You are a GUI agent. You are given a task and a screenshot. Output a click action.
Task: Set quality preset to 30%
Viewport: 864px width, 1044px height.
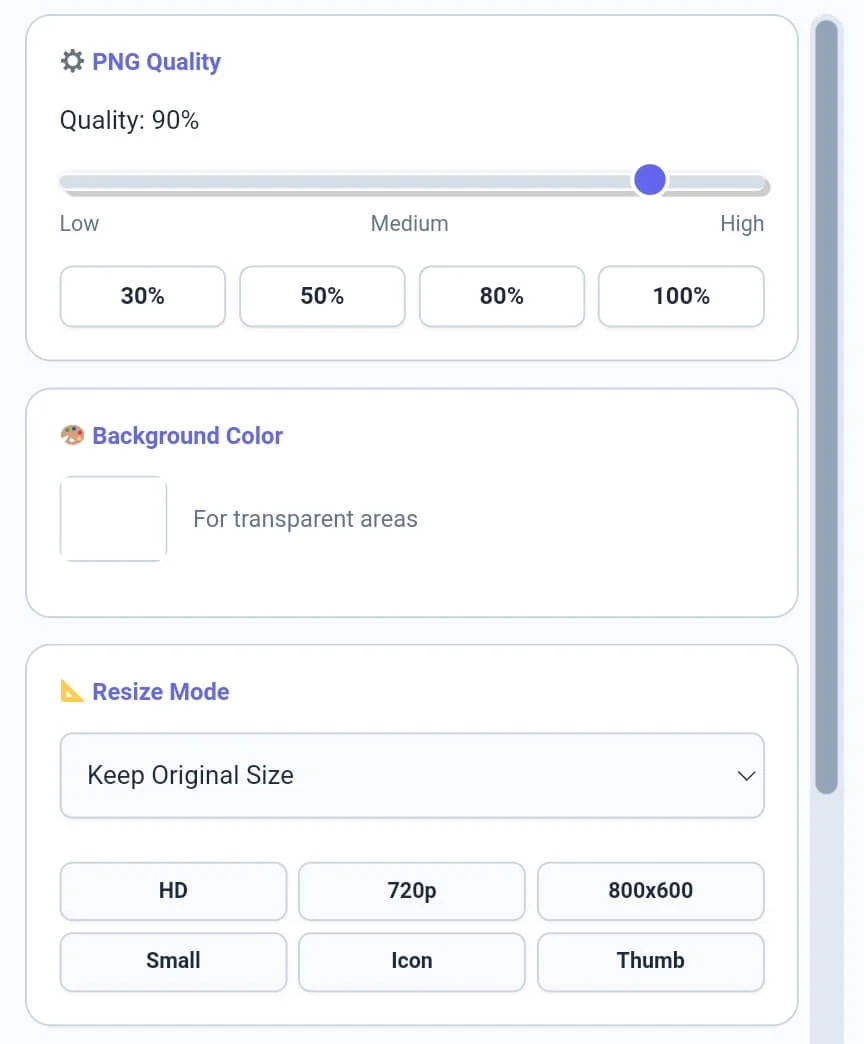143,296
